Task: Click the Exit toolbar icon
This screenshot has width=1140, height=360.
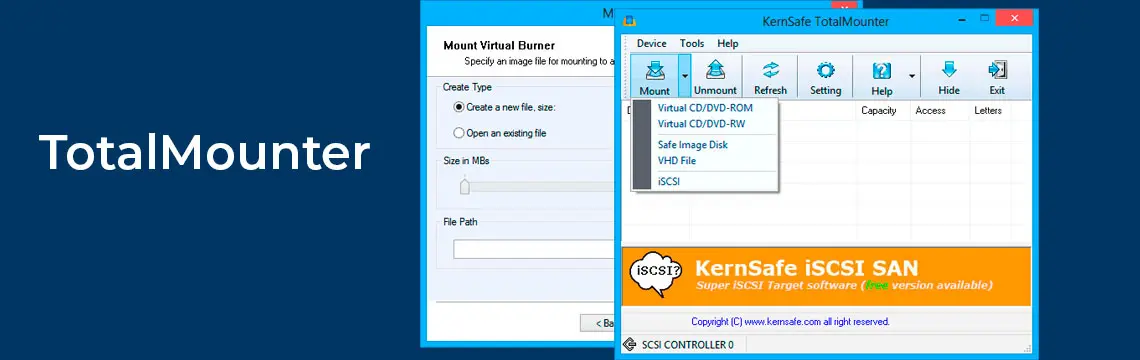Action: coord(997,70)
